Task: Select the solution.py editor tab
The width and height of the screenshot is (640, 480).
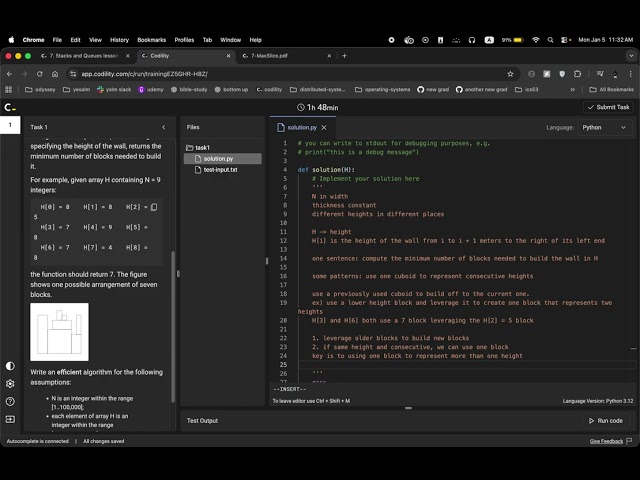Action: [302, 128]
